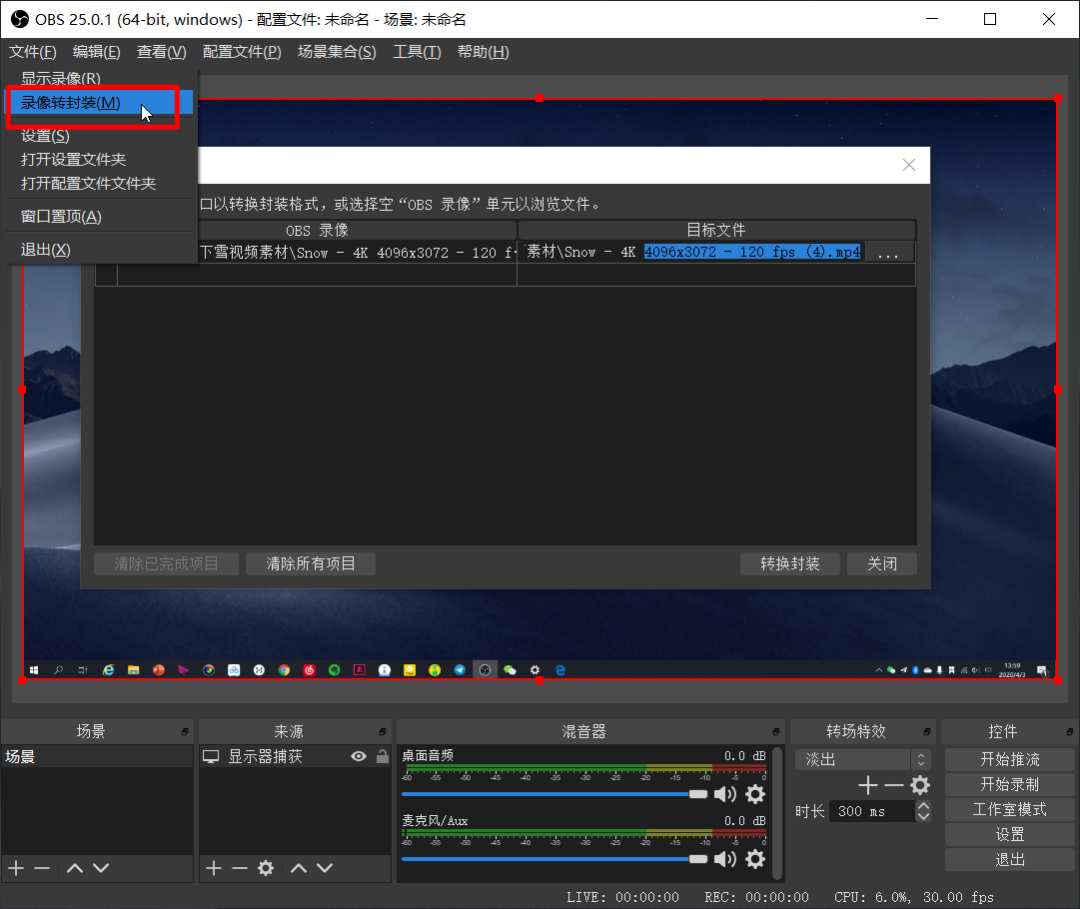Viewport: 1080px width, 909px height.
Task: Open 麦克风/Aux audio settings gear
Action: (x=755, y=859)
